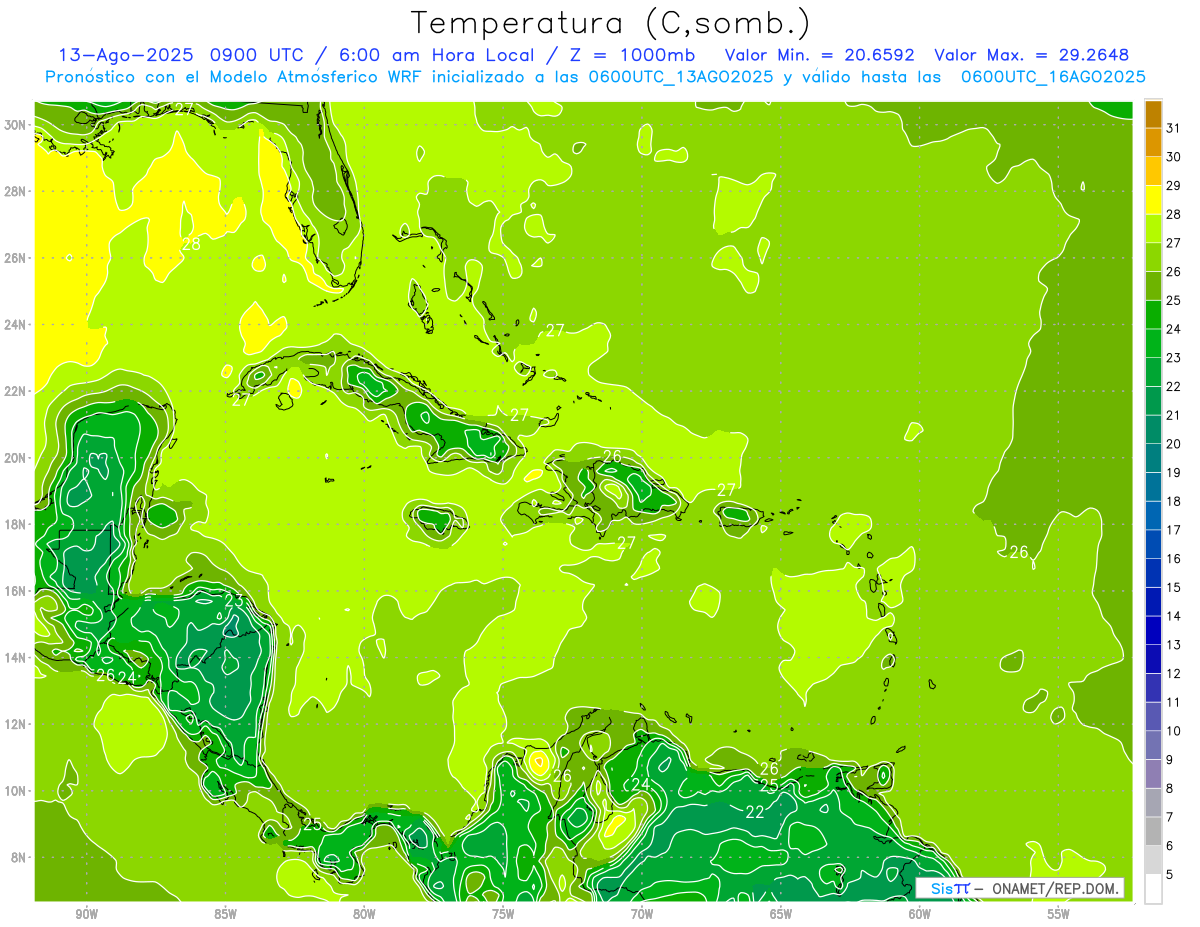Click the "0600UTC_16AGO2025" valid-until time

tap(1053, 77)
